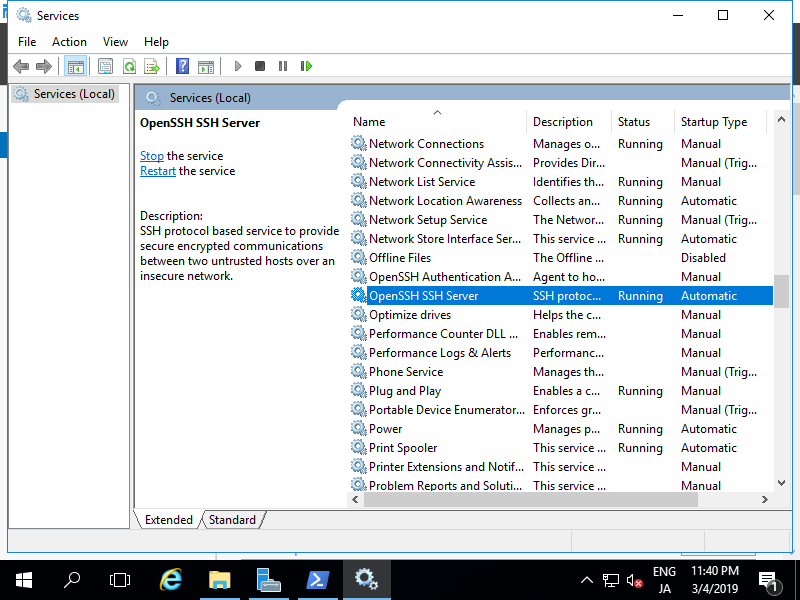Expand hidden icons in the system tray
The height and width of the screenshot is (600, 800).
tap(587, 579)
